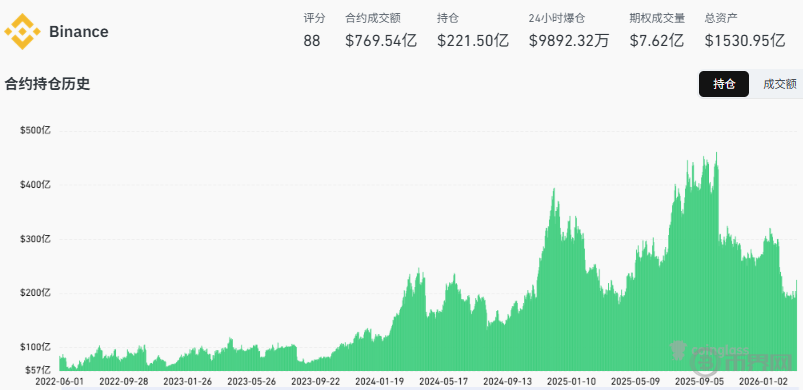
Task: Select the $9892.32万 liquidation value
Action: tap(569, 41)
